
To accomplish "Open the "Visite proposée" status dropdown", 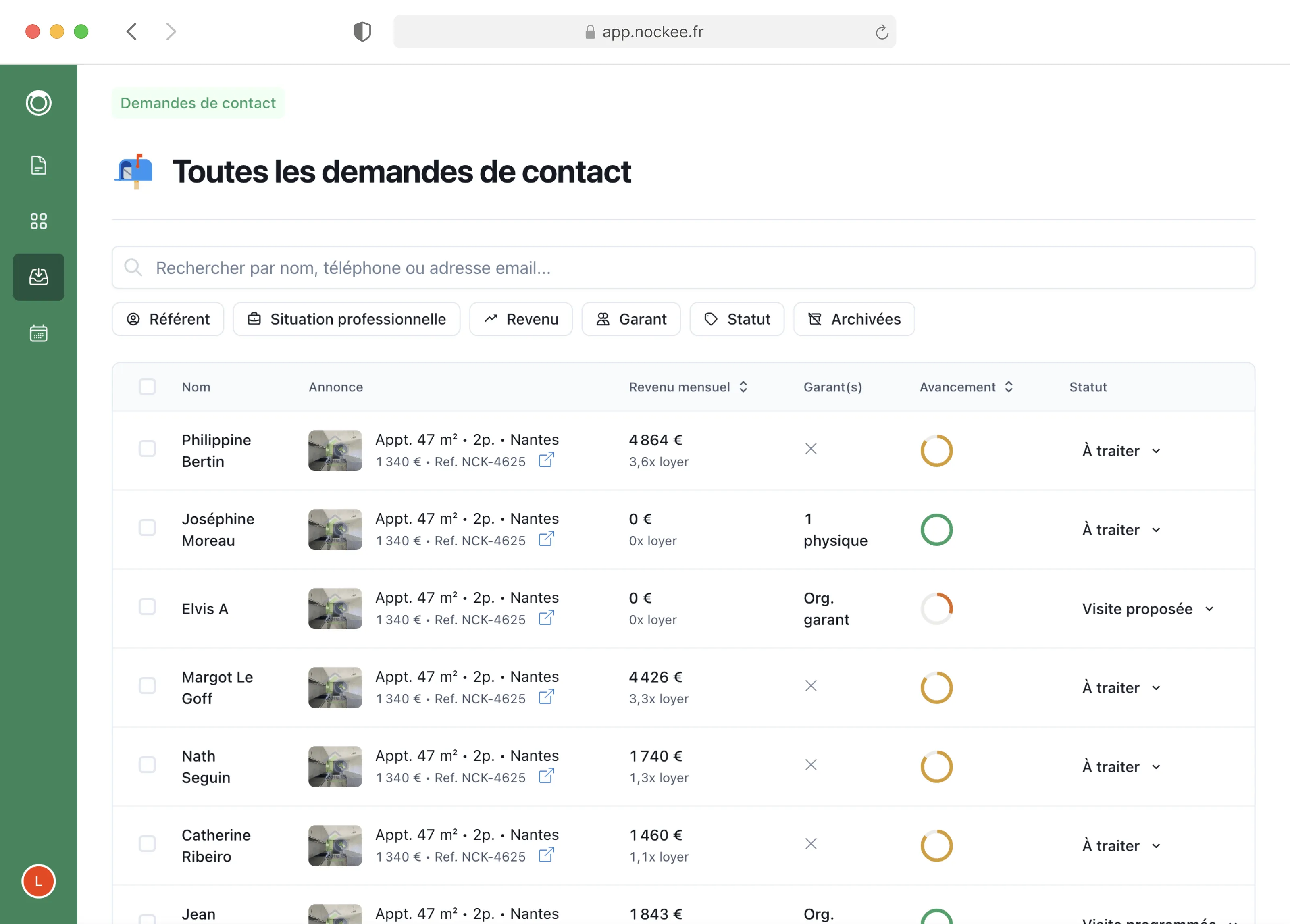I will coord(1147,609).
